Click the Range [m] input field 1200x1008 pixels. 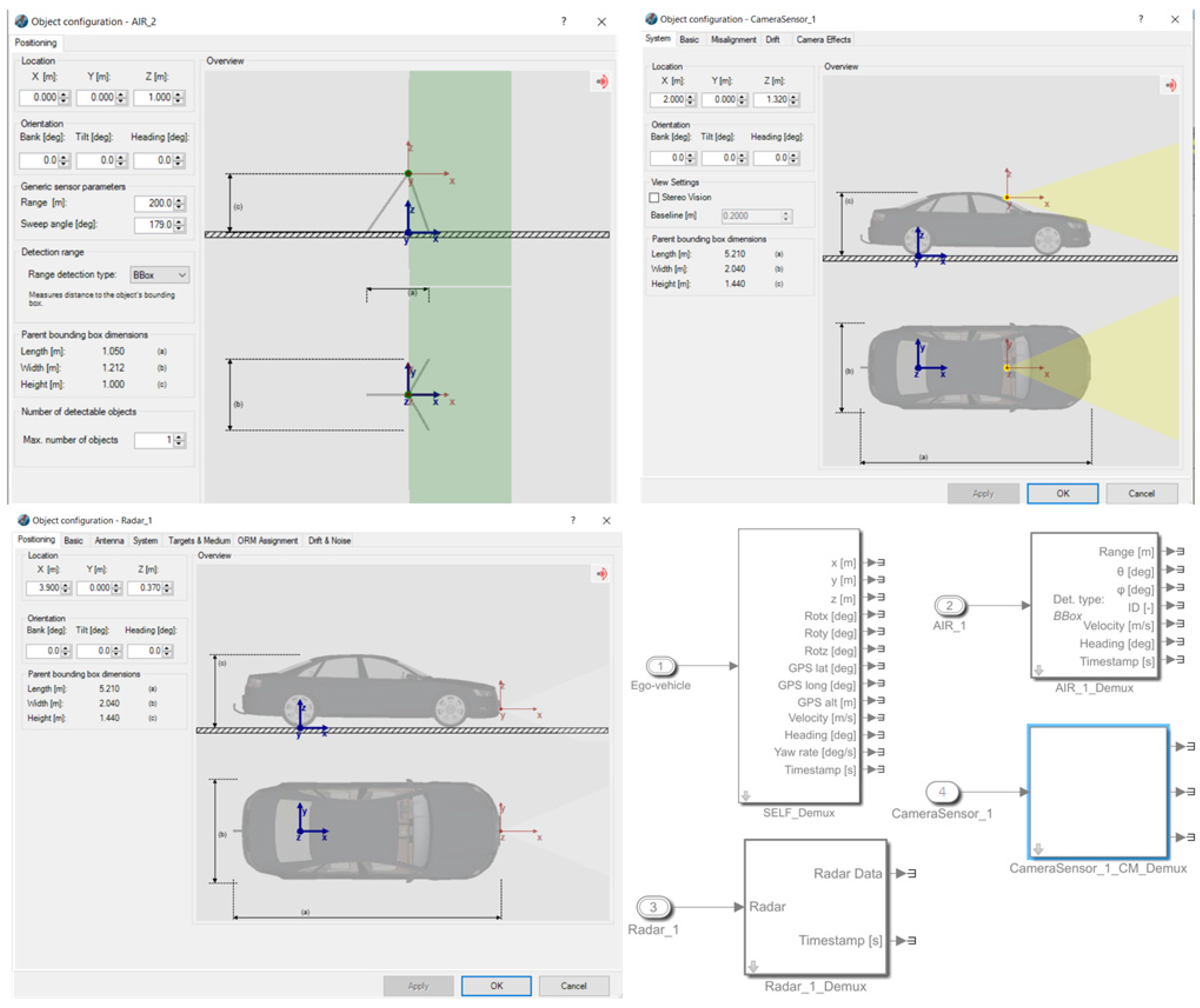154,203
